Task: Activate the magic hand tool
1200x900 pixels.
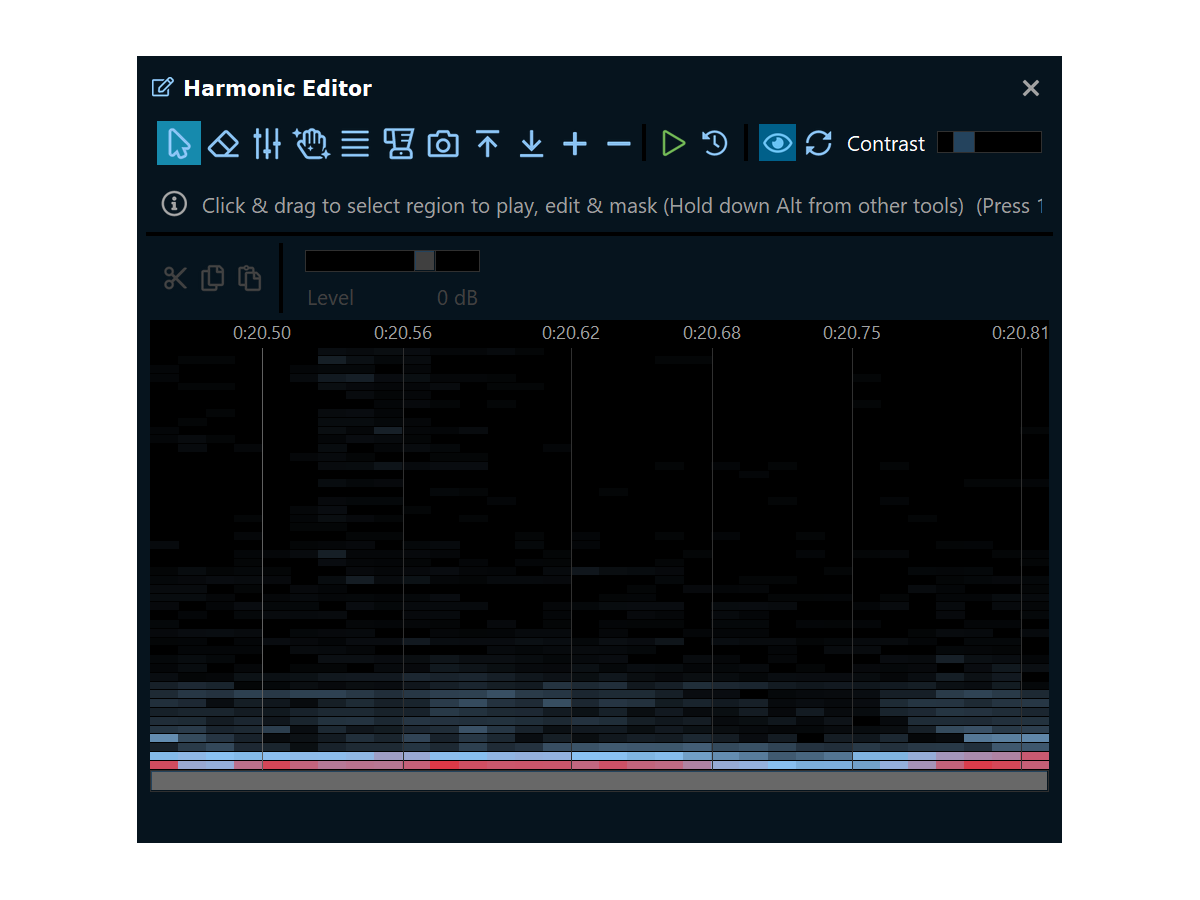Action: (311, 143)
